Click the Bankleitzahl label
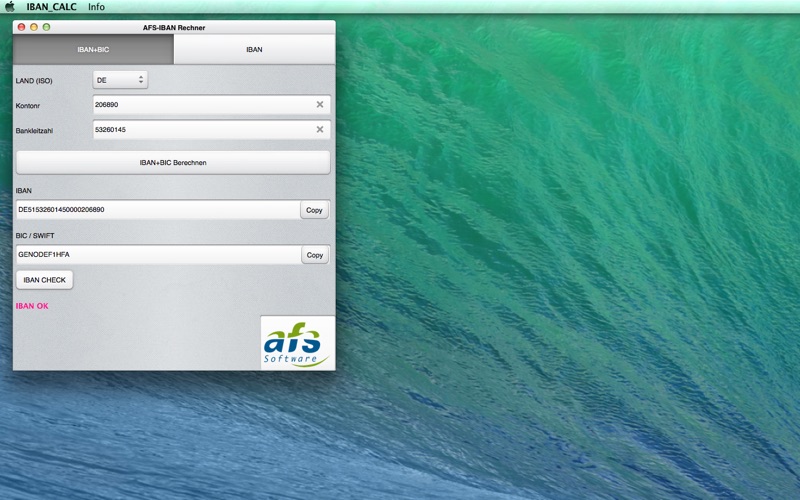This screenshot has width=800, height=500. tap(34, 131)
